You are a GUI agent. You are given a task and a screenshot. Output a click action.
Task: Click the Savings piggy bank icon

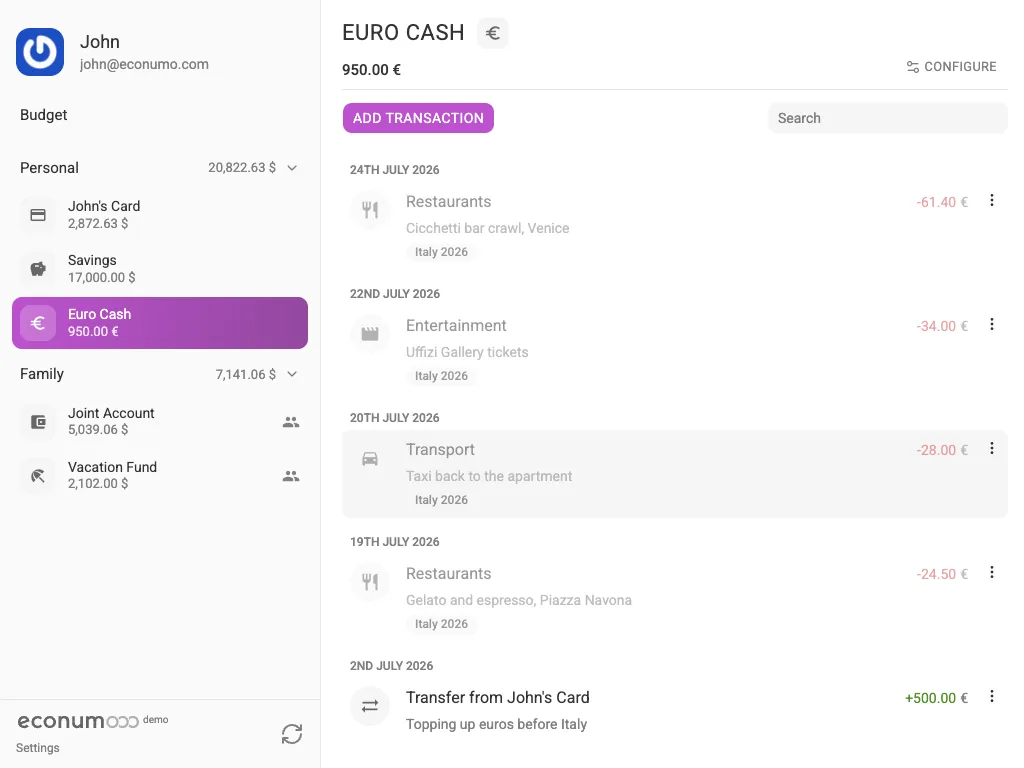38,268
